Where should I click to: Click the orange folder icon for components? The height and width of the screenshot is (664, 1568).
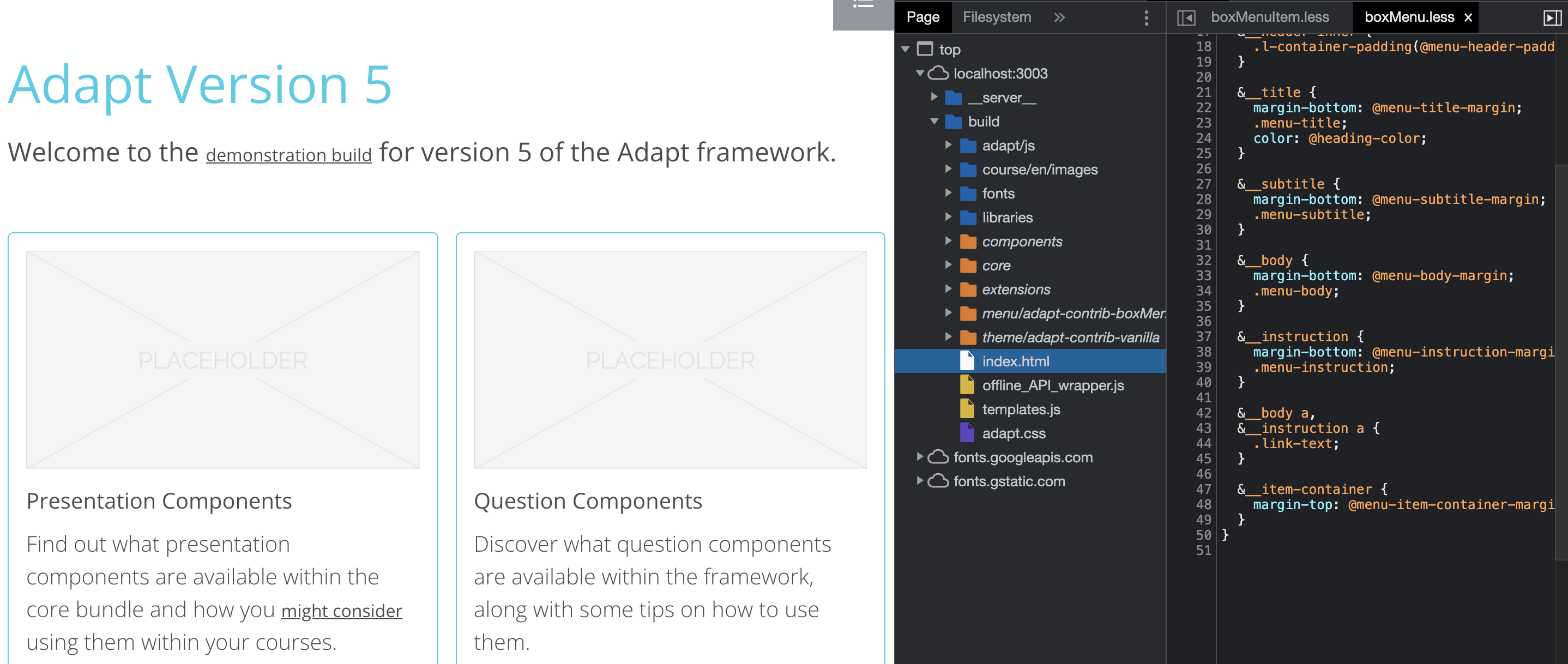[968, 241]
